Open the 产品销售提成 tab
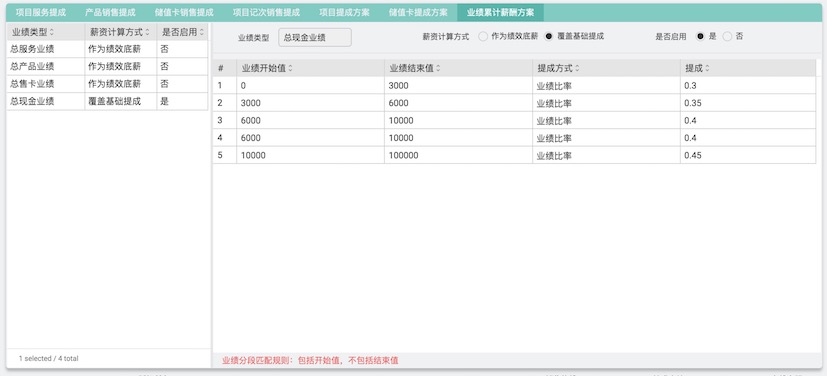827x376 pixels. coord(110,13)
